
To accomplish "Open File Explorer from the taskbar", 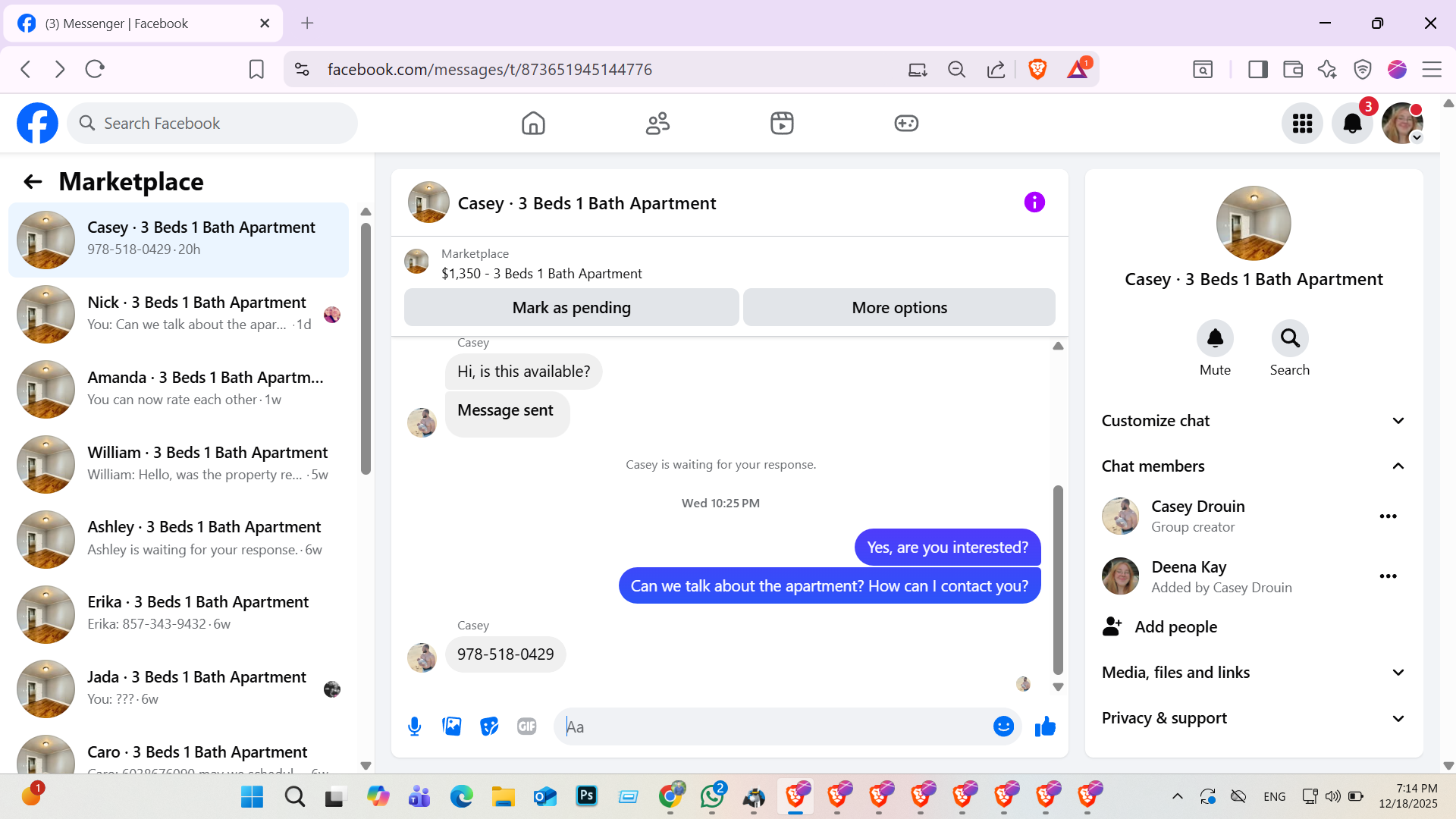I will point(503,796).
